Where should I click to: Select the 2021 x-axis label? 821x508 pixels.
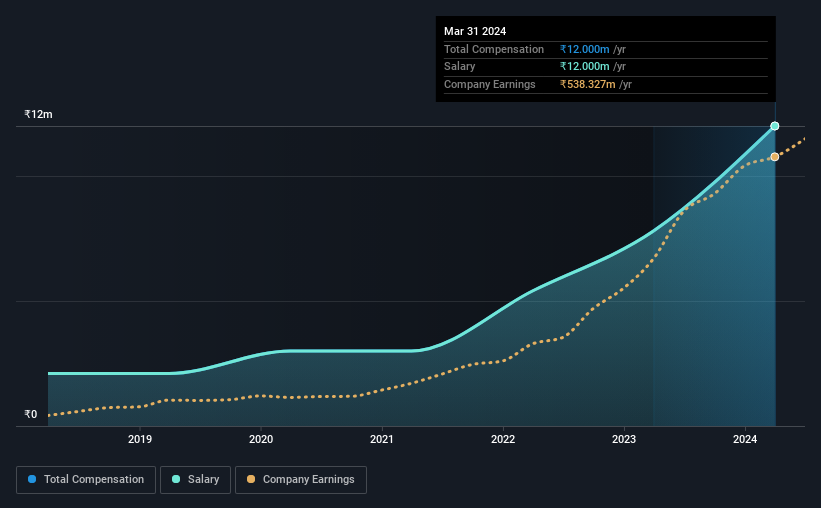[382, 439]
